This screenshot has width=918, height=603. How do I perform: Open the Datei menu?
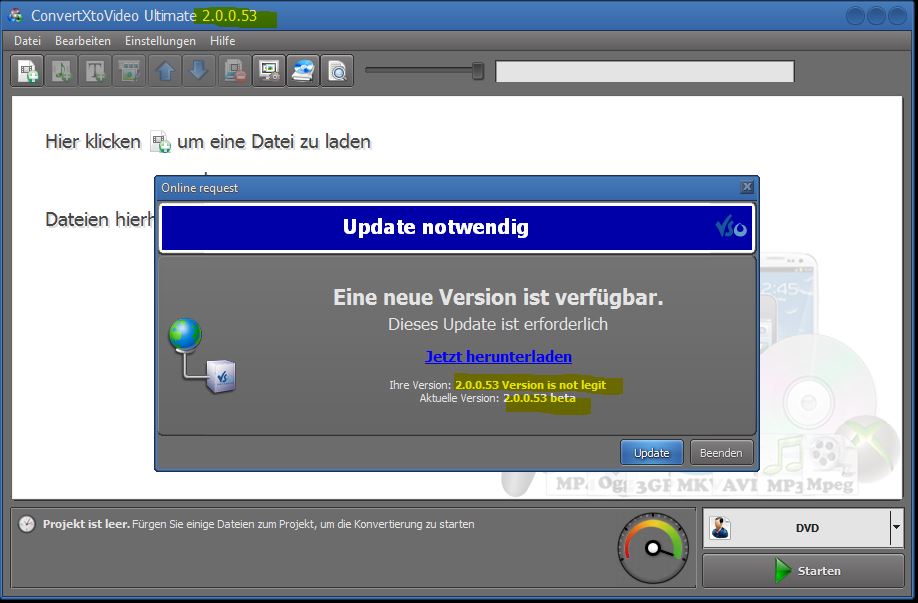coord(28,41)
